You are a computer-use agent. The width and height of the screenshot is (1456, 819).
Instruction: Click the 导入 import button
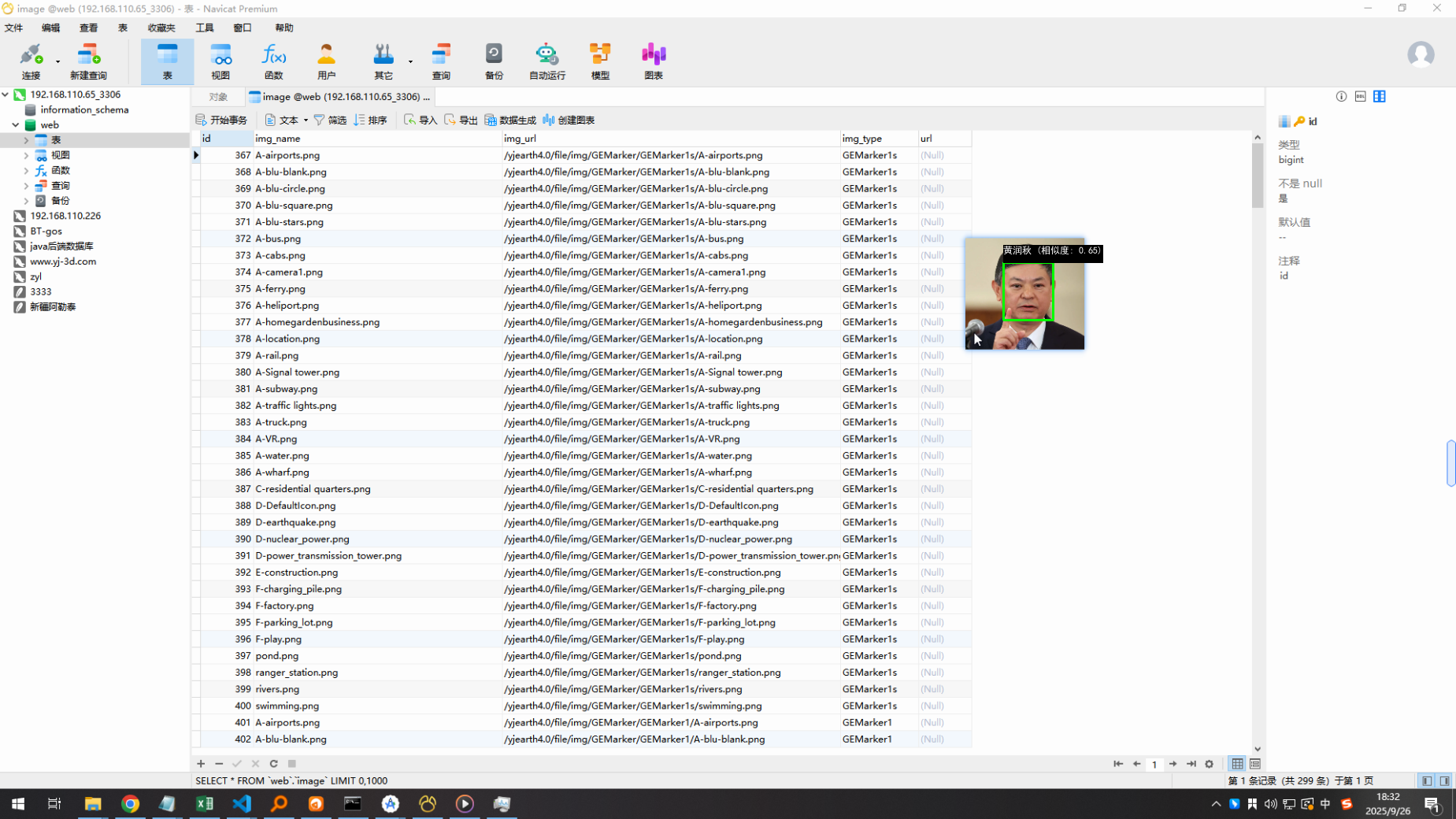pyautogui.click(x=420, y=120)
